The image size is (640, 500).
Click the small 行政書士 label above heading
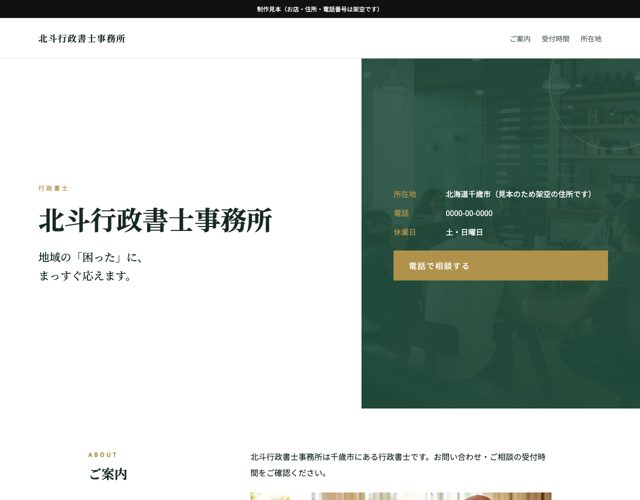coord(53,188)
